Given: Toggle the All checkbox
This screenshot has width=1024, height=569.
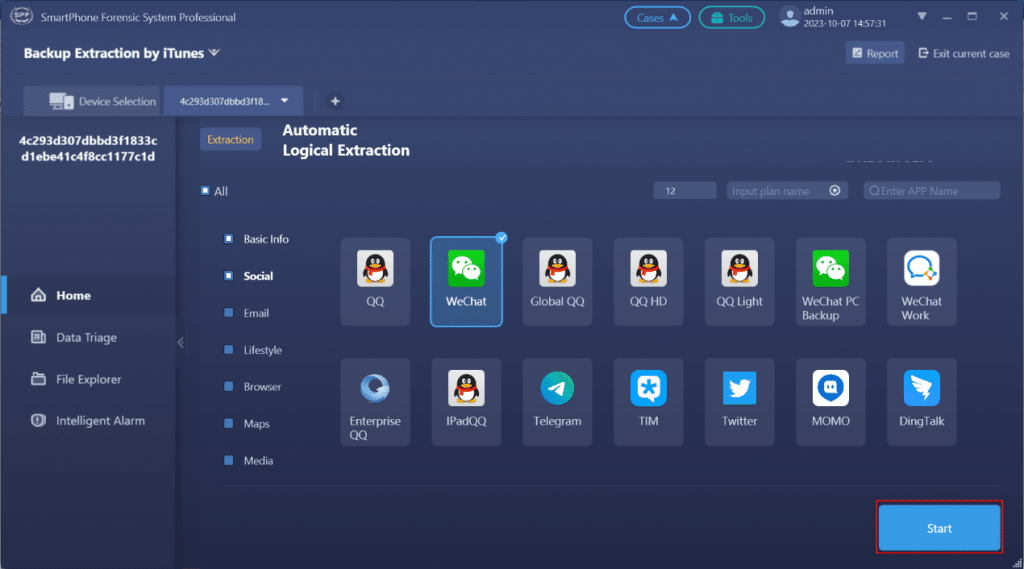Looking at the screenshot, I should coord(205,191).
